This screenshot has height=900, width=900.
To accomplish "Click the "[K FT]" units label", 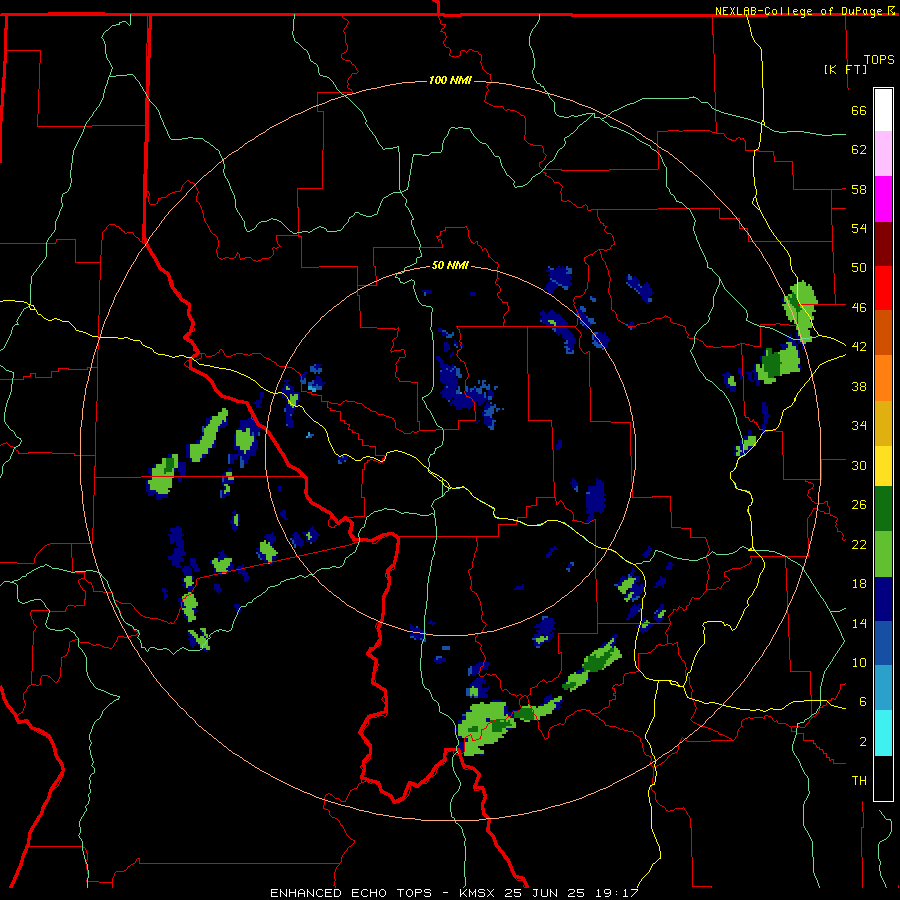I will (845, 69).
